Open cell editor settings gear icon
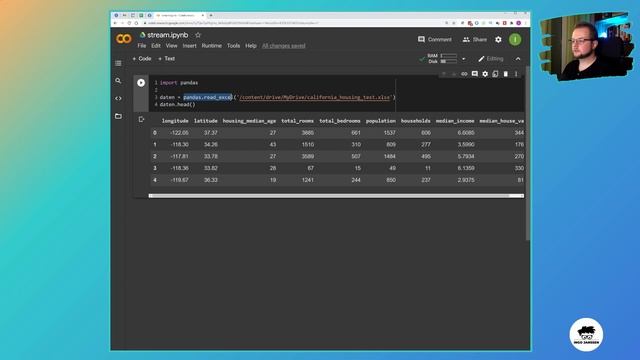640x360 pixels. (x=485, y=74)
